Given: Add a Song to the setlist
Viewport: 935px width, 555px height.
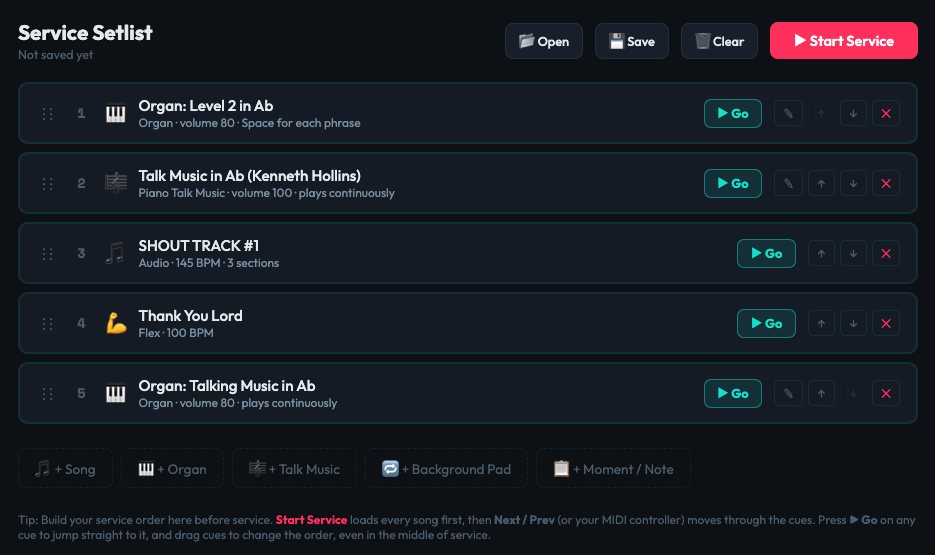Looking at the screenshot, I should point(66,469).
